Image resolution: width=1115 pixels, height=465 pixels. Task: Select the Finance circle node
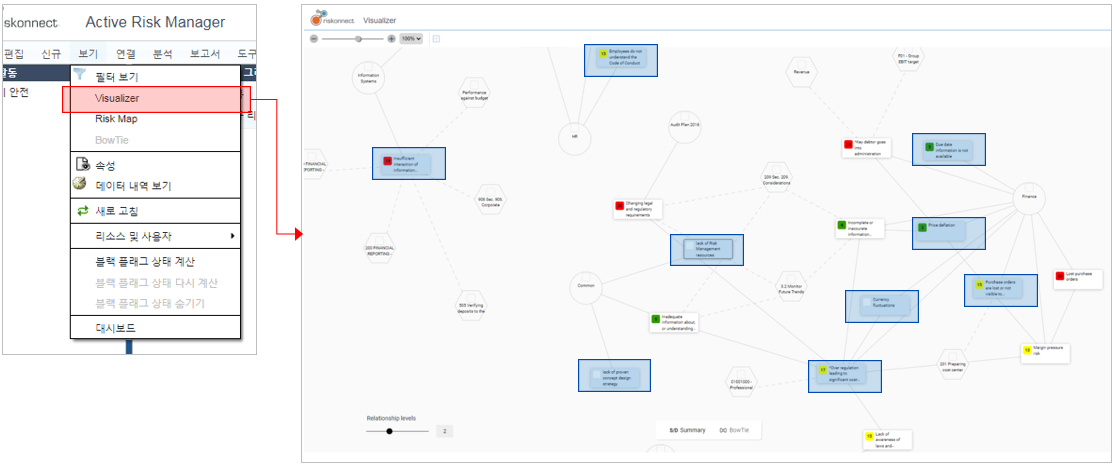click(1029, 198)
